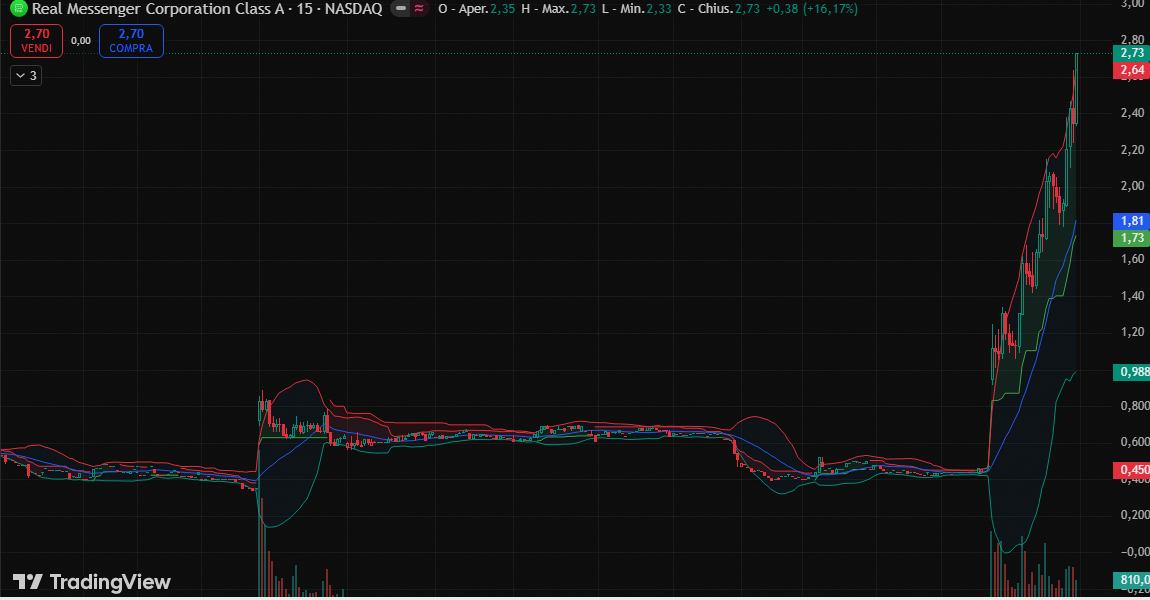Click the L - Min. 2,33 low value
Screen dimensions: 1150x600
pos(636,9)
